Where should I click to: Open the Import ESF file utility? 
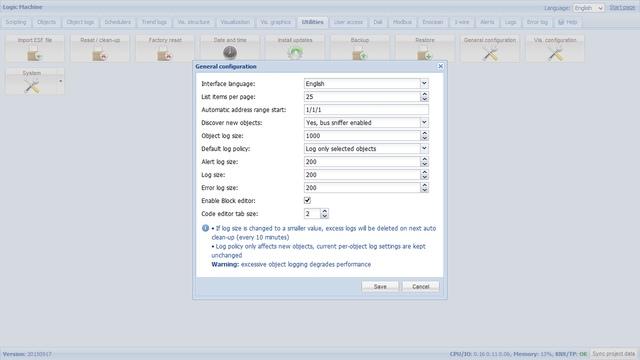click(x=35, y=48)
